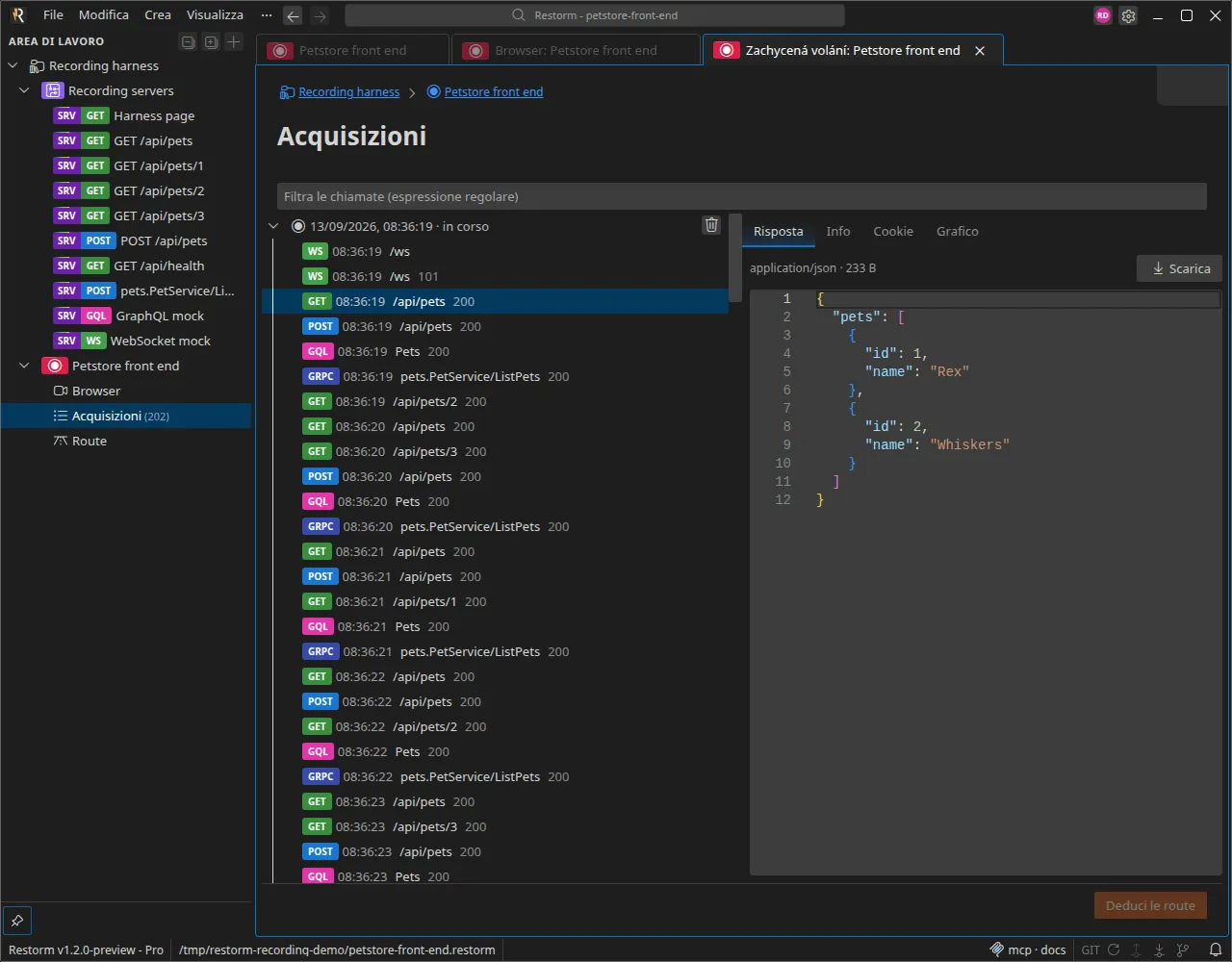Show the Cookie tab of the response panel
This screenshot has height=962, width=1232.
(x=893, y=232)
